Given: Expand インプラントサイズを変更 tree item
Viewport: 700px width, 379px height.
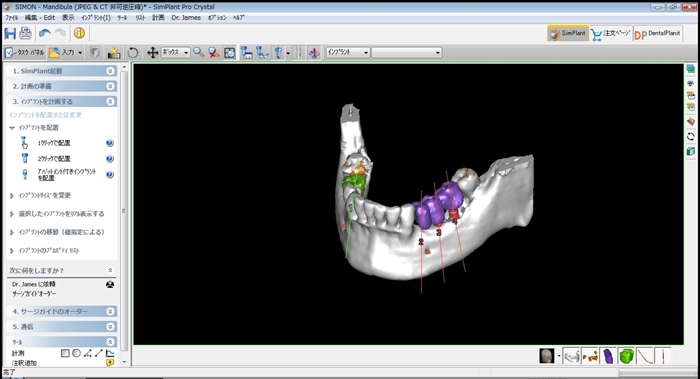Looking at the screenshot, I should tap(45, 196).
